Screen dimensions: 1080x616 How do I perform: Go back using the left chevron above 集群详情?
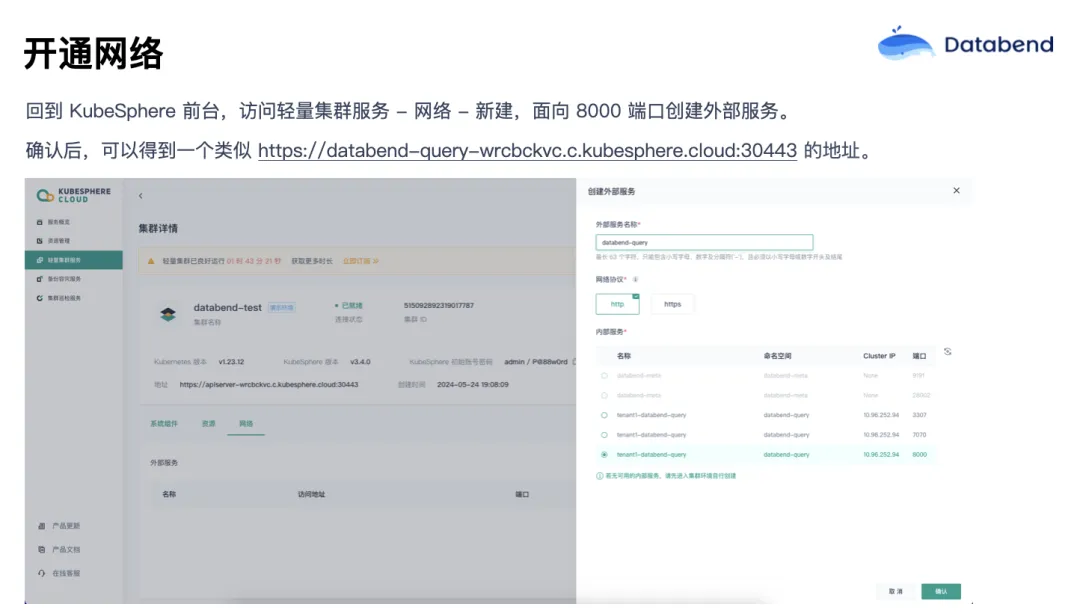(x=141, y=196)
